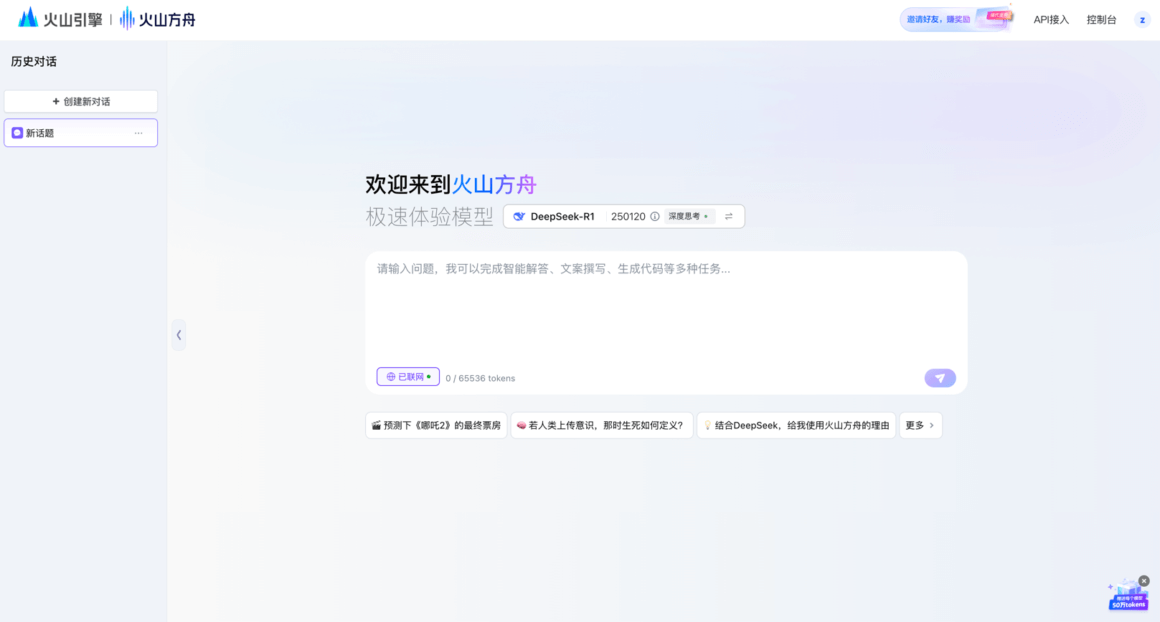Go to 控制台 in the top navigation

(x=1101, y=19)
